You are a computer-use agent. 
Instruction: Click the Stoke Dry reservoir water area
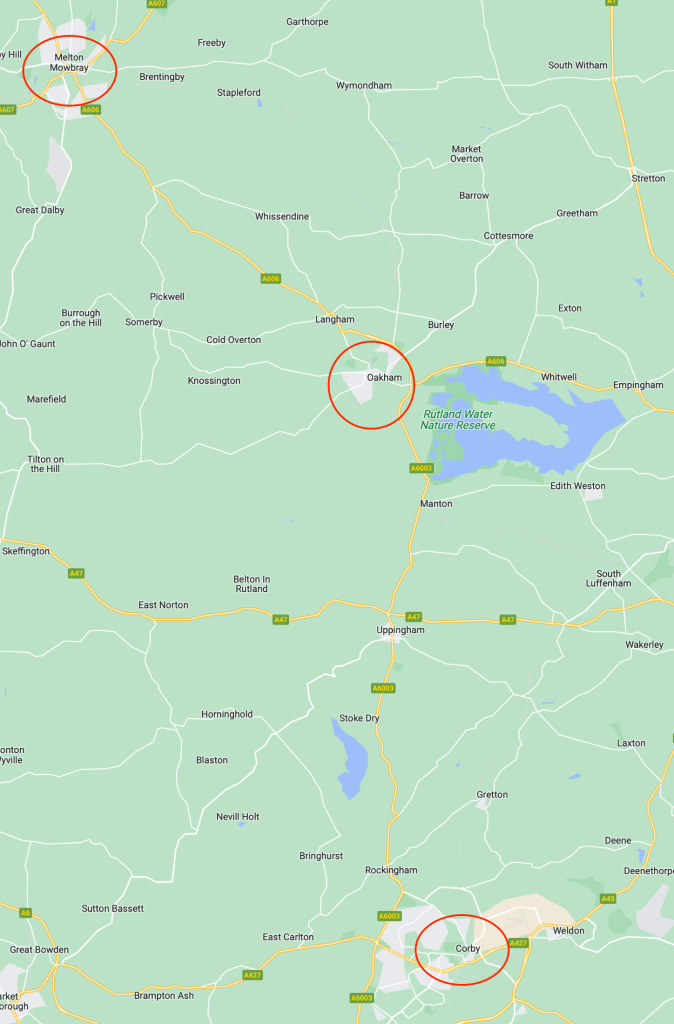pos(351,761)
